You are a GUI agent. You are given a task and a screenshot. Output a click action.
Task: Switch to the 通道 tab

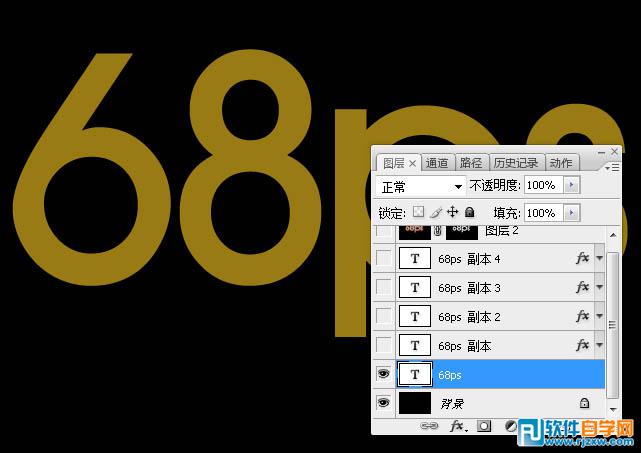(x=437, y=163)
